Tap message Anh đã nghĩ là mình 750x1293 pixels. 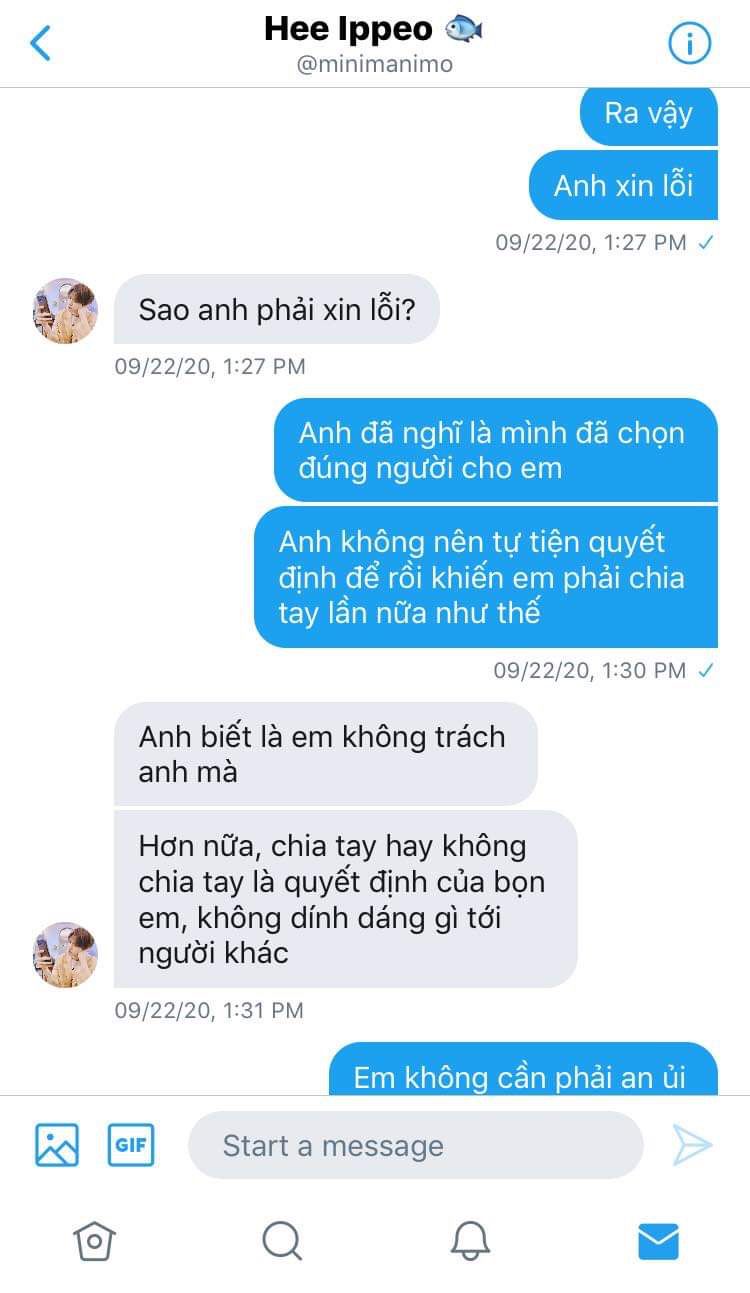coord(495,450)
